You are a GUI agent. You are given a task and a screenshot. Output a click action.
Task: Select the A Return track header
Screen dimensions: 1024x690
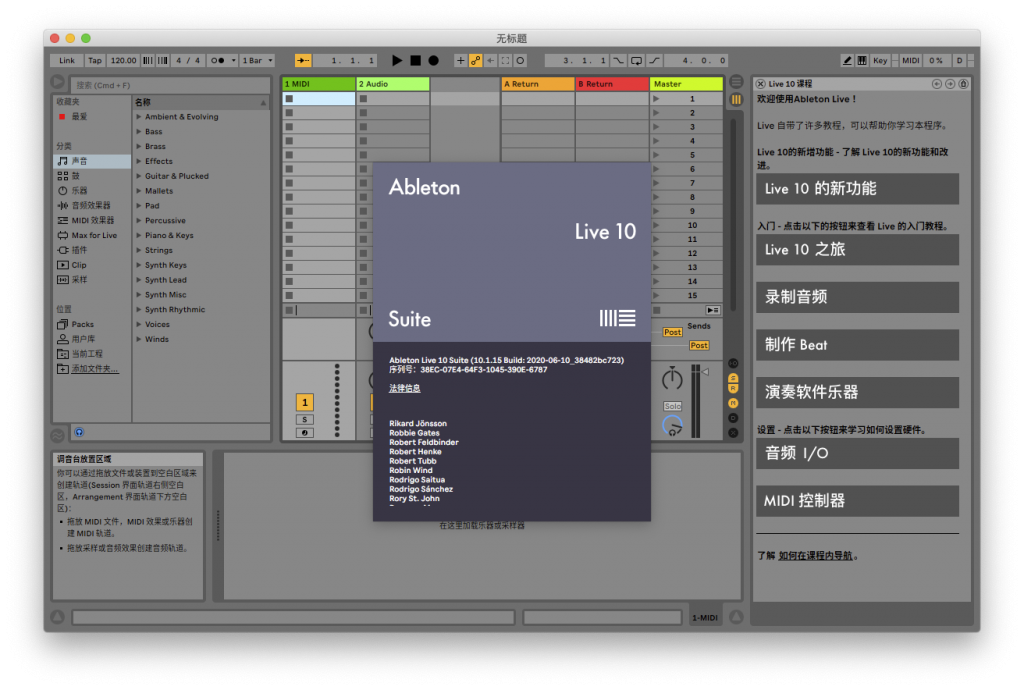[537, 84]
